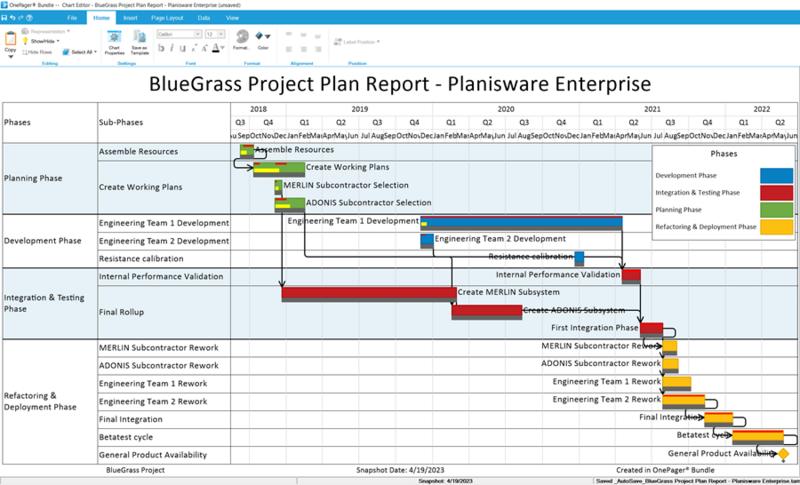Switch to the View ribbon tab
Image resolution: width=800 pixels, height=485 pixels.
click(x=232, y=18)
